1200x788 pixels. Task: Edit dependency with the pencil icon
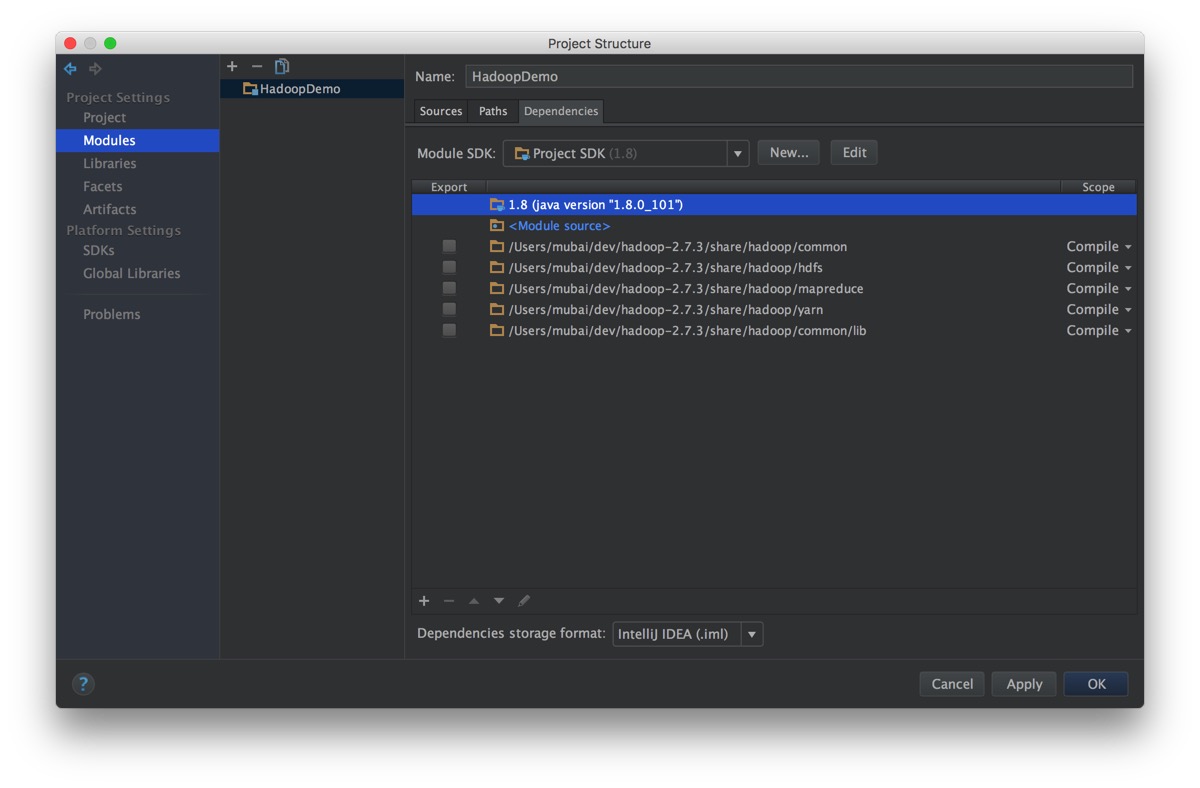(x=524, y=601)
